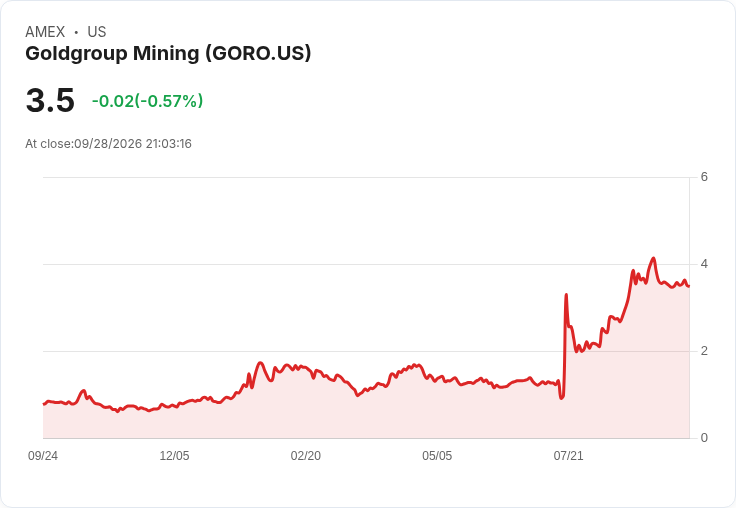Click the -0.02(-0.57%) change value
736x508 pixels.
click(147, 101)
